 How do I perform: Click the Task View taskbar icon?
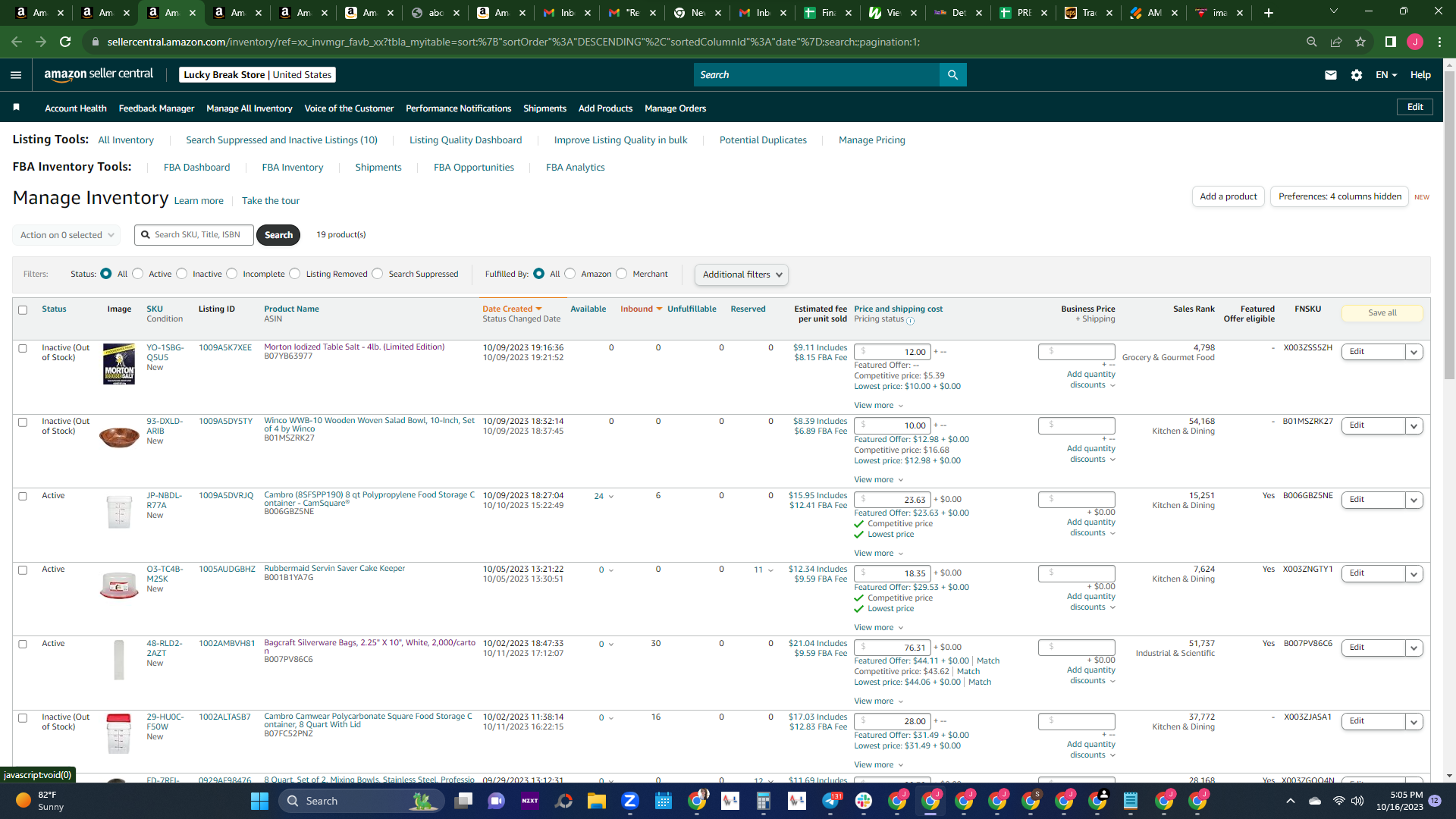[463, 801]
